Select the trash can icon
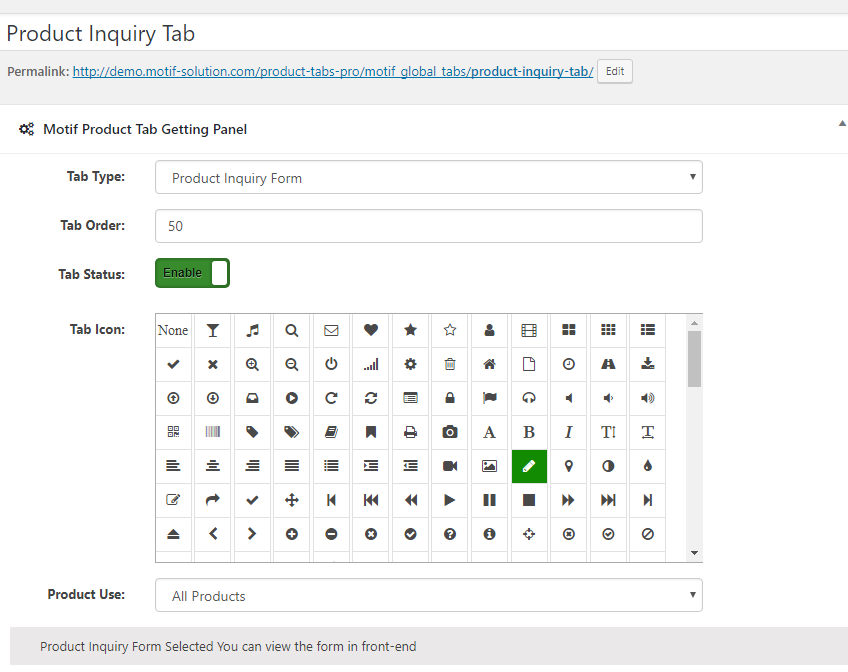Screen dimensions: 848x672 coord(449,364)
